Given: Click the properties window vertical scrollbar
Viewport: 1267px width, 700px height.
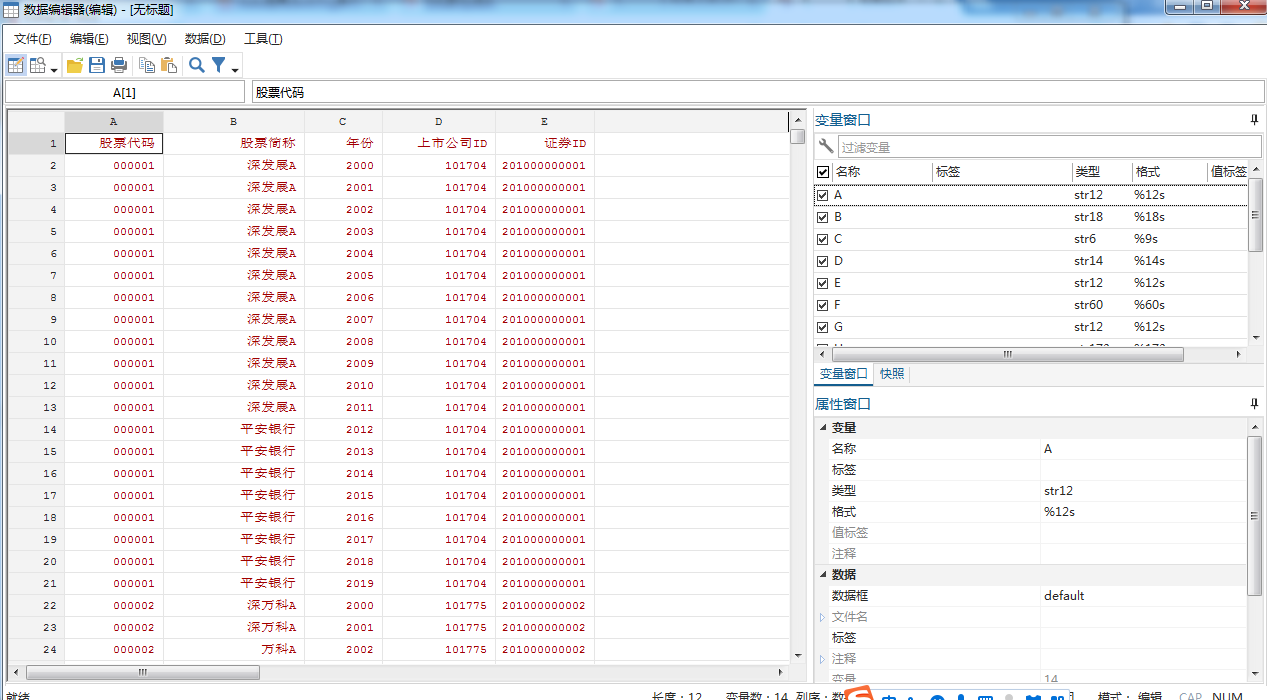Looking at the screenshot, I should coord(1254,517).
